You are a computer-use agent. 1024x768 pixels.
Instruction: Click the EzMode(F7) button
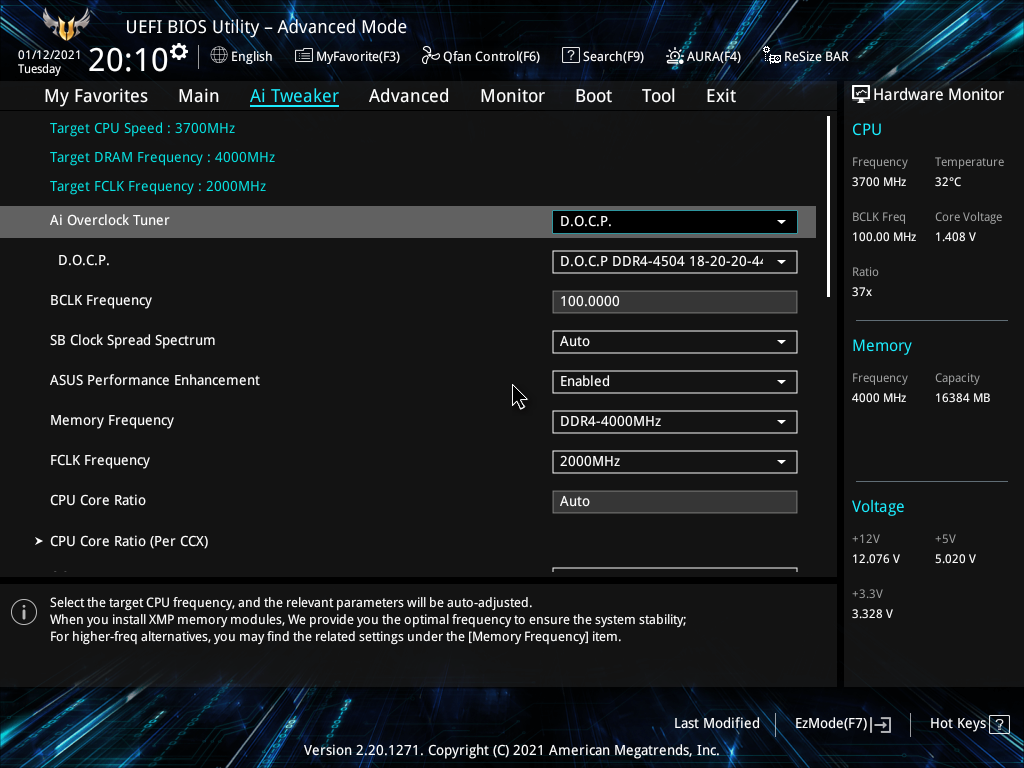(x=842, y=724)
